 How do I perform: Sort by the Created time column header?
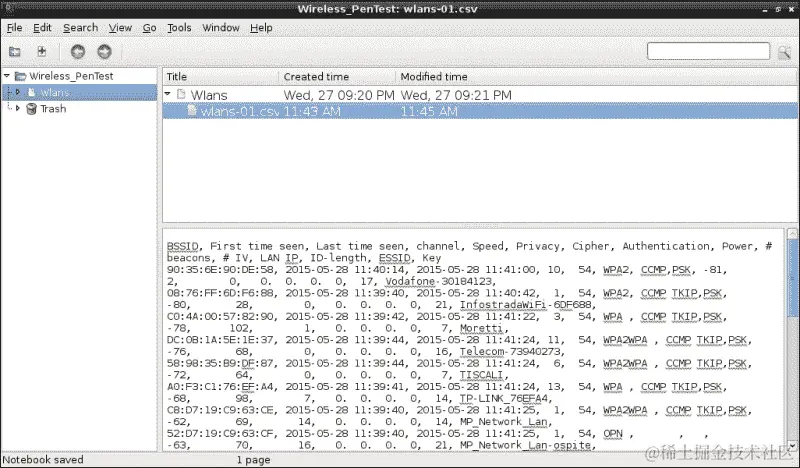338,77
